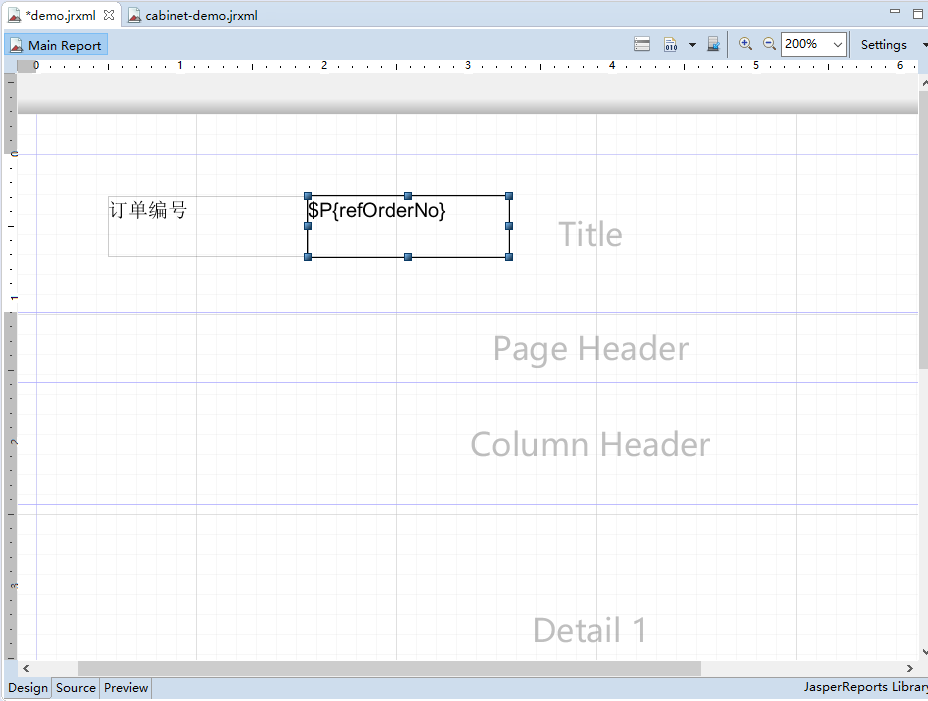Switch to the cabinet-demo.jrxml tab
Viewport: 928px width, 701px height.
pos(194,15)
